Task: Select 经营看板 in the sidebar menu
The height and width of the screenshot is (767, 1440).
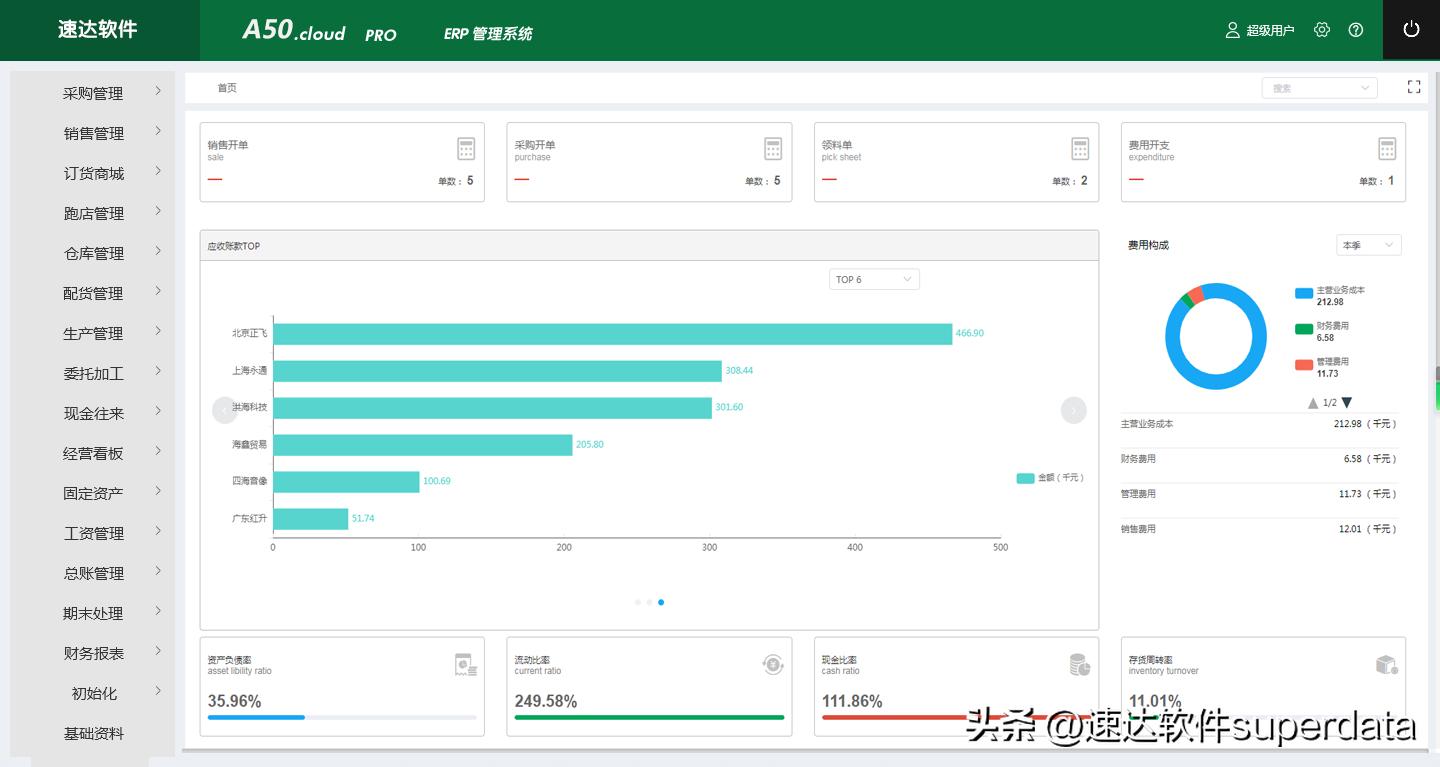Action: (x=92, y=452)
